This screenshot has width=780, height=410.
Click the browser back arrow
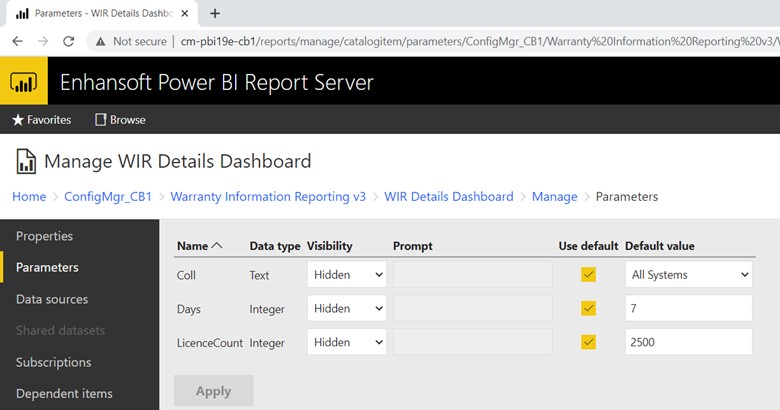17,41
